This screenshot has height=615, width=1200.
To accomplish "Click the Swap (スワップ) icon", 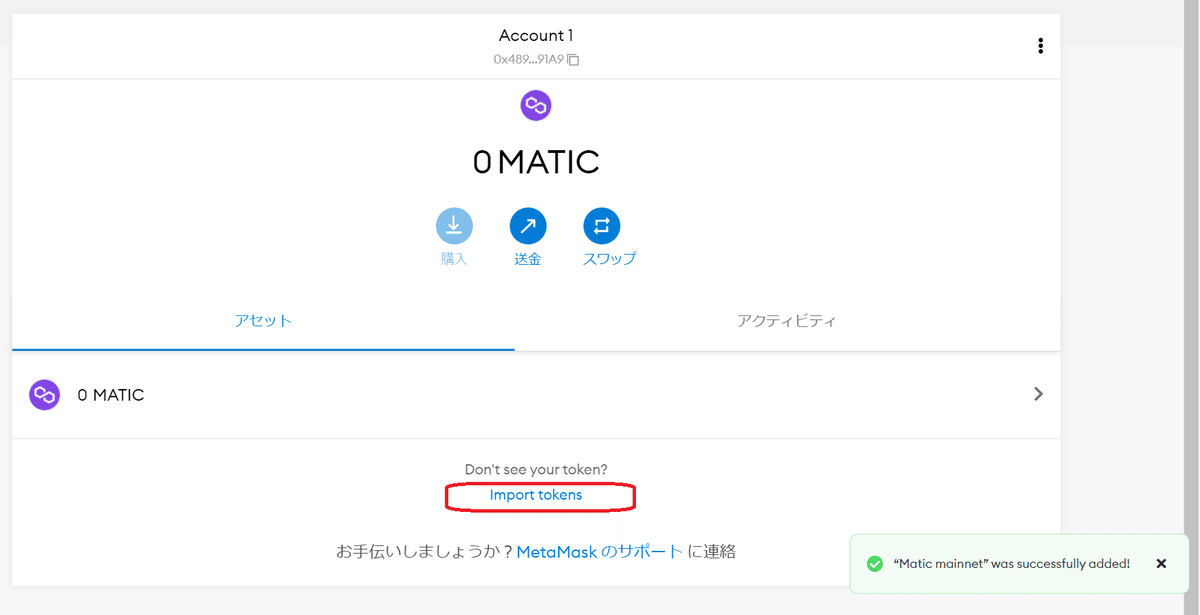I will point(602,226).
